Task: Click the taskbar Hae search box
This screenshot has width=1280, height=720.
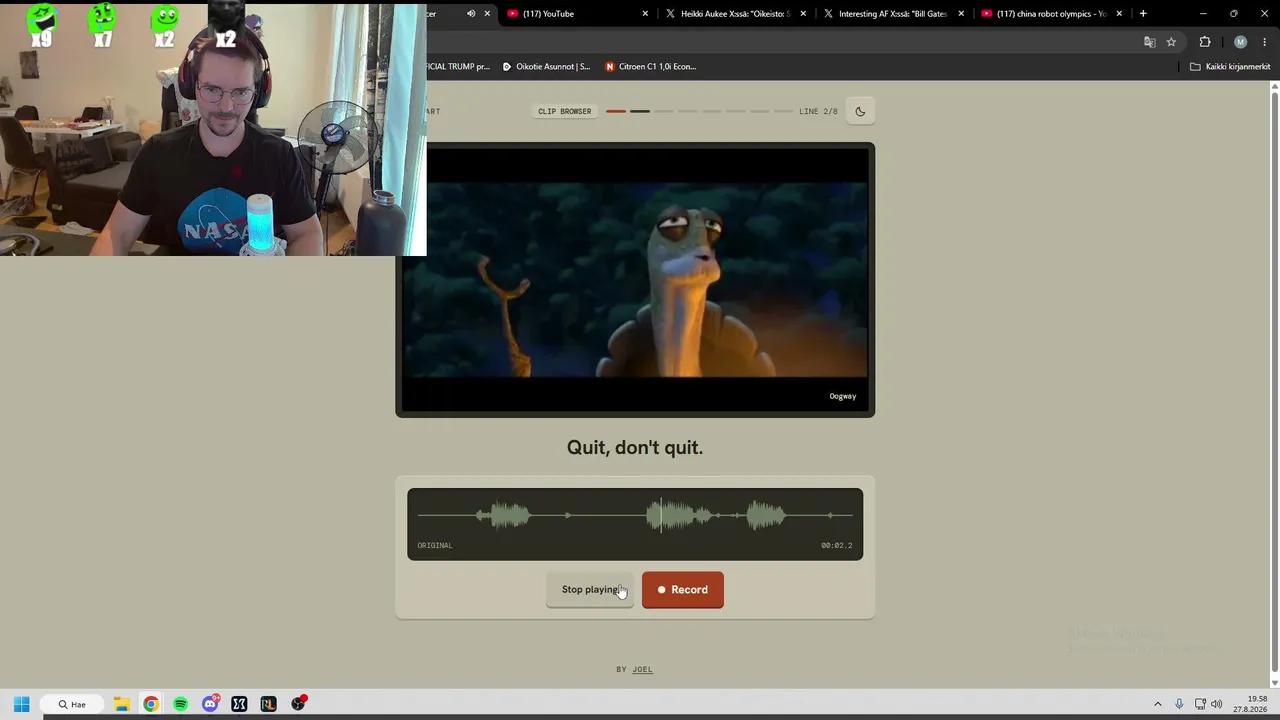Action: (x=73, y=704)
